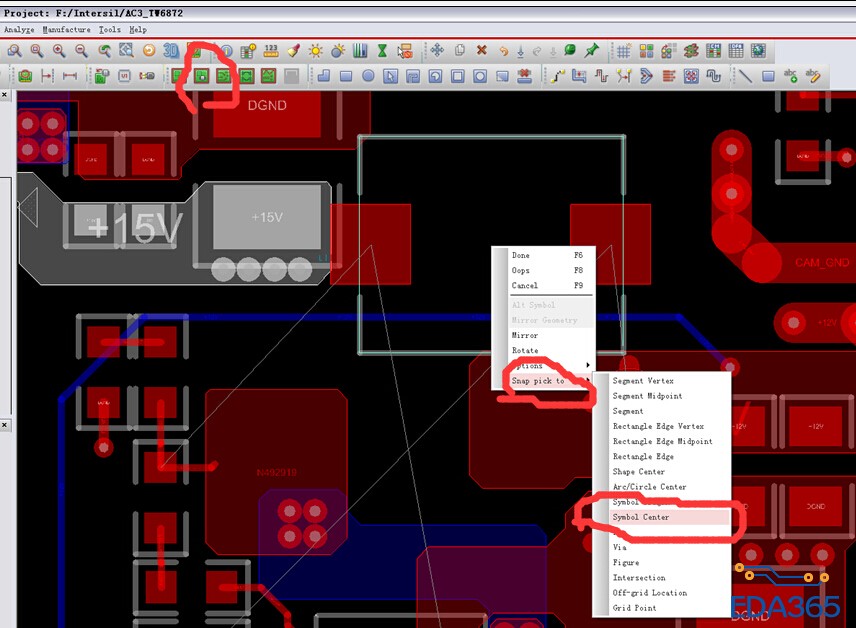The width and height of the screenshot is (856, 628).
Task: Open the Help menu
Action: tap(138, 29)
